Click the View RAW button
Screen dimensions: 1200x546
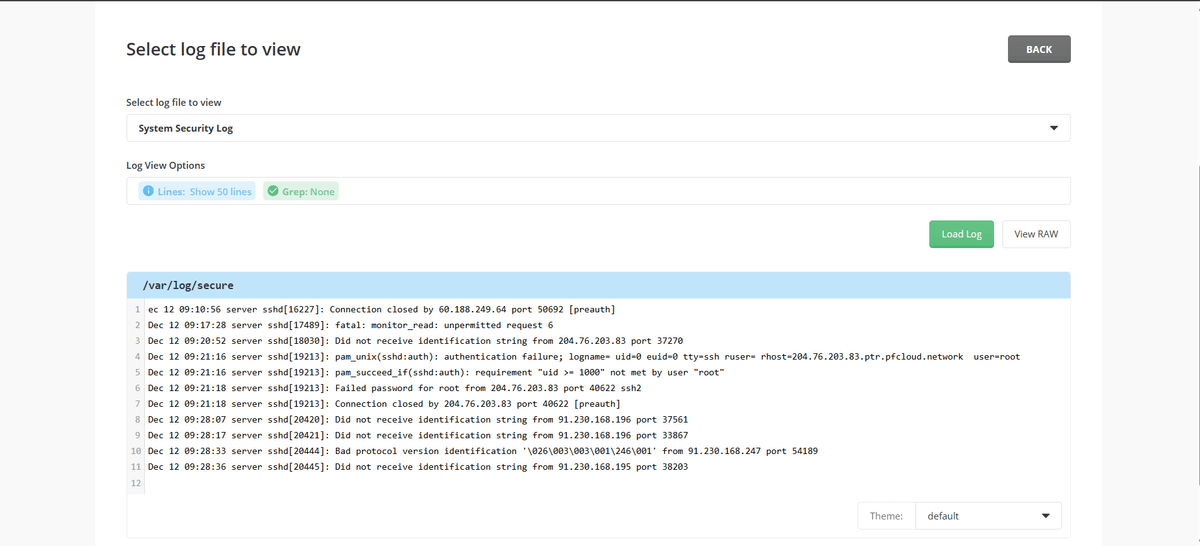(x=1035, y=234)
